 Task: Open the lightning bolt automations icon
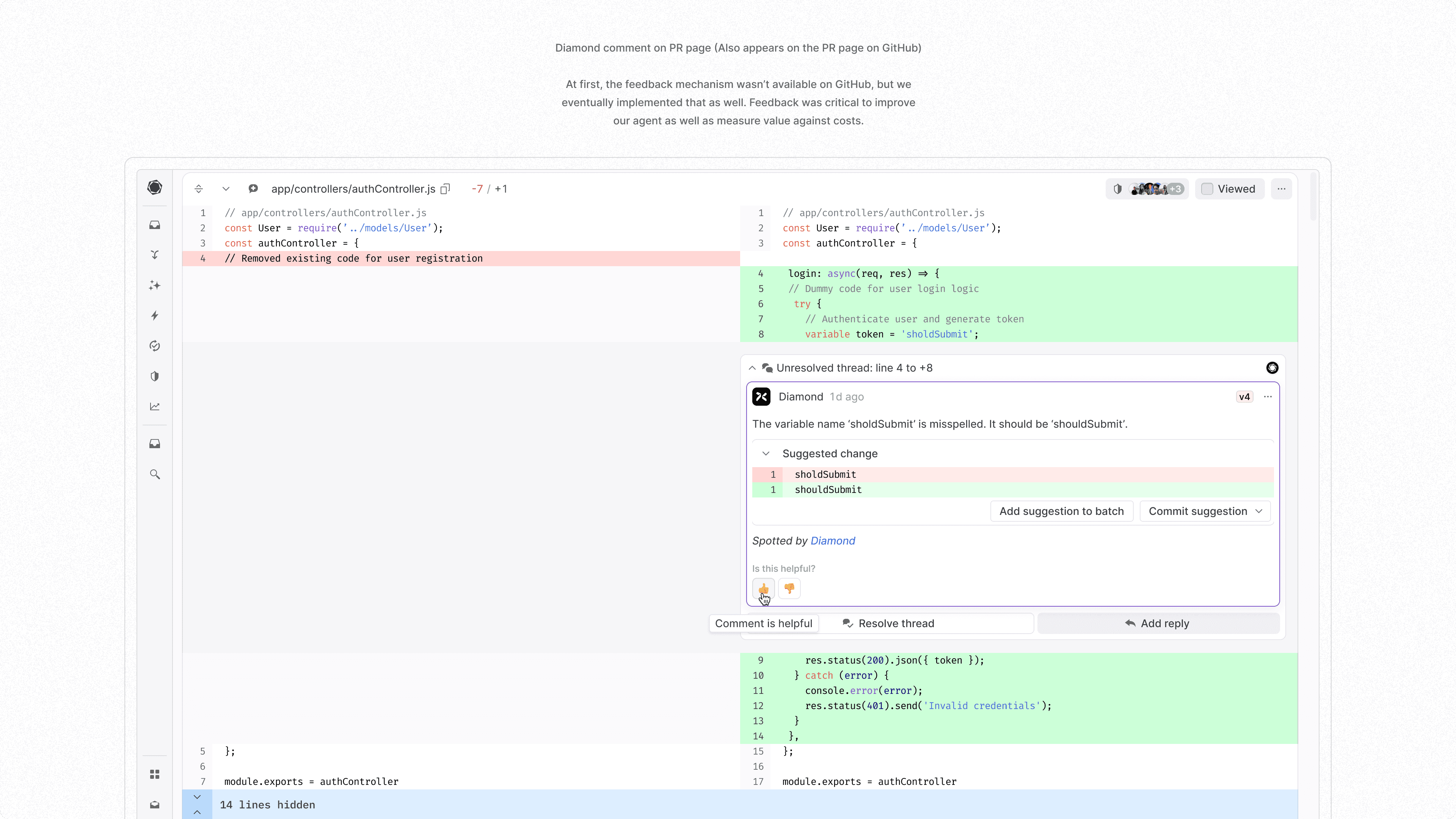click(154, 315)
